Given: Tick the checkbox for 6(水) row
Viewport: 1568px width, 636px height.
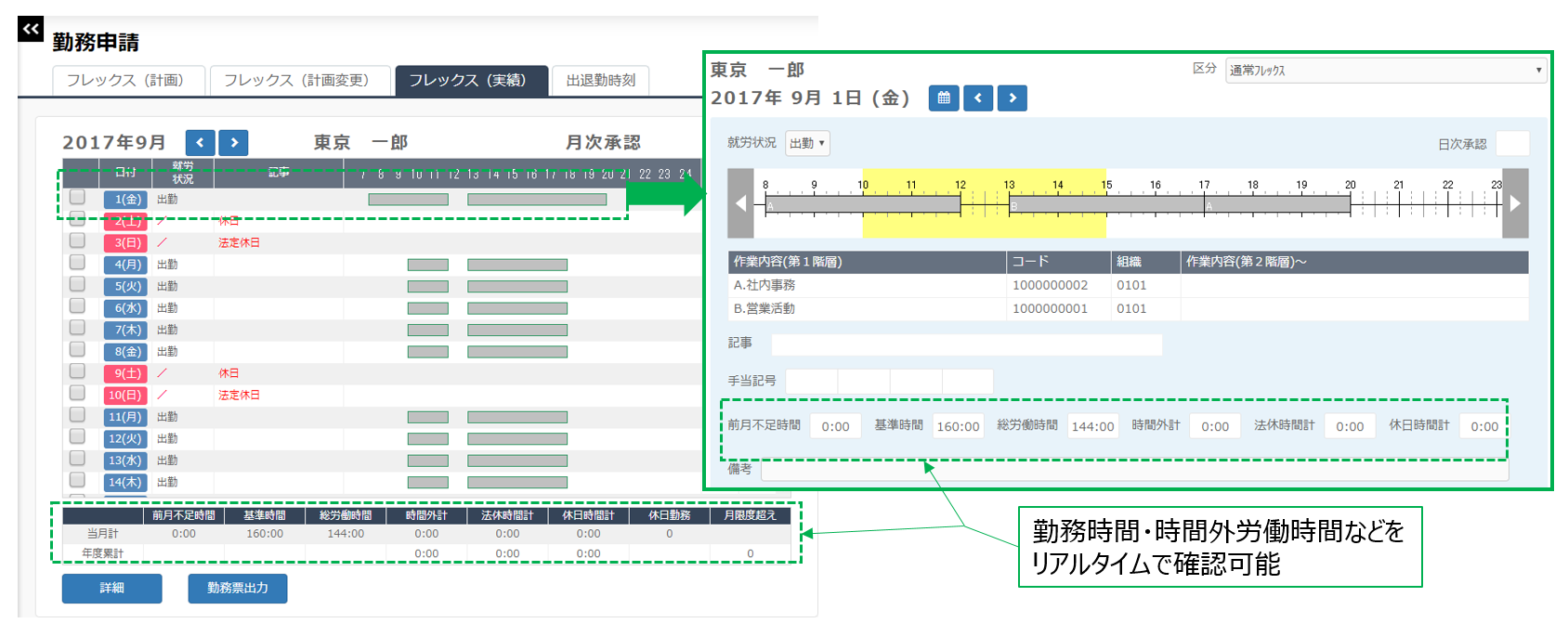Looking at the screenshot, I should [x=77, y=306].
